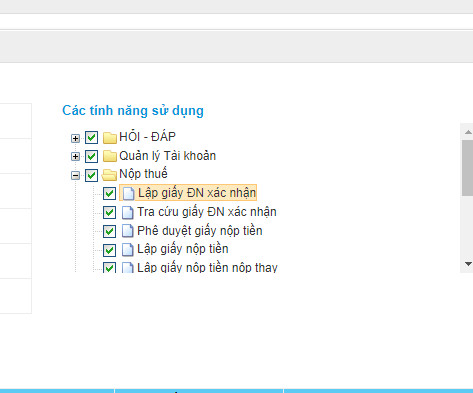The image size is (473, 393).
Task: Click document icon of Lập giấy nộp tiền nộp thay
Action: click(x=127, y=268)
